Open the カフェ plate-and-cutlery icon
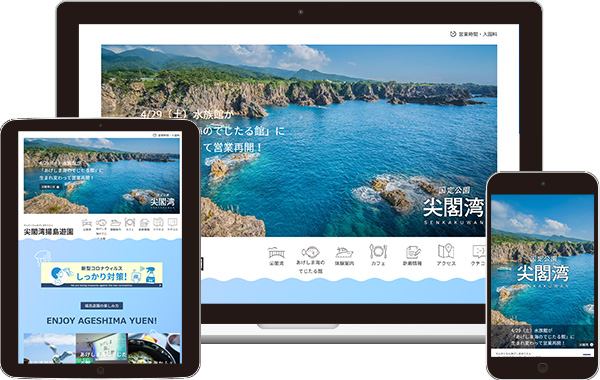 tap(378, 252)
